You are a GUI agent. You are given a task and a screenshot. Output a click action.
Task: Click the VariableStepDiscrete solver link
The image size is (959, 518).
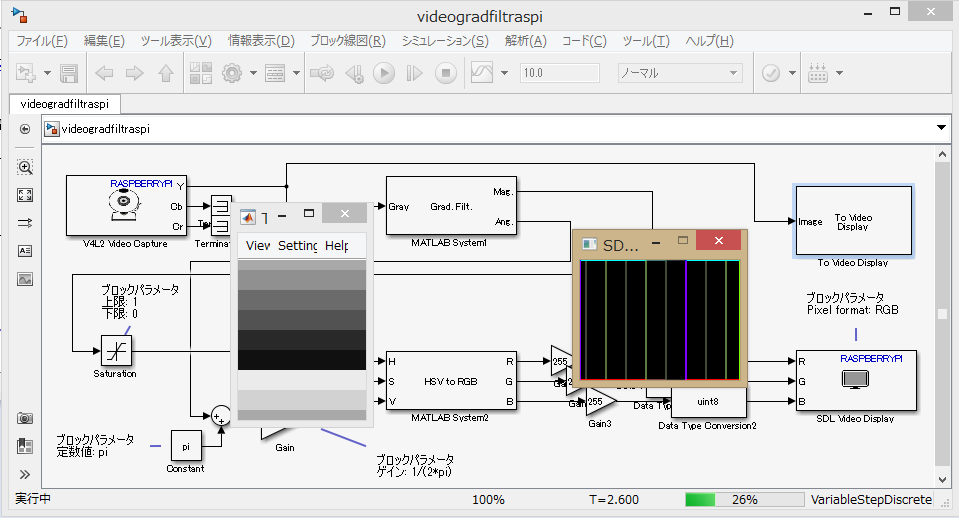871,499
